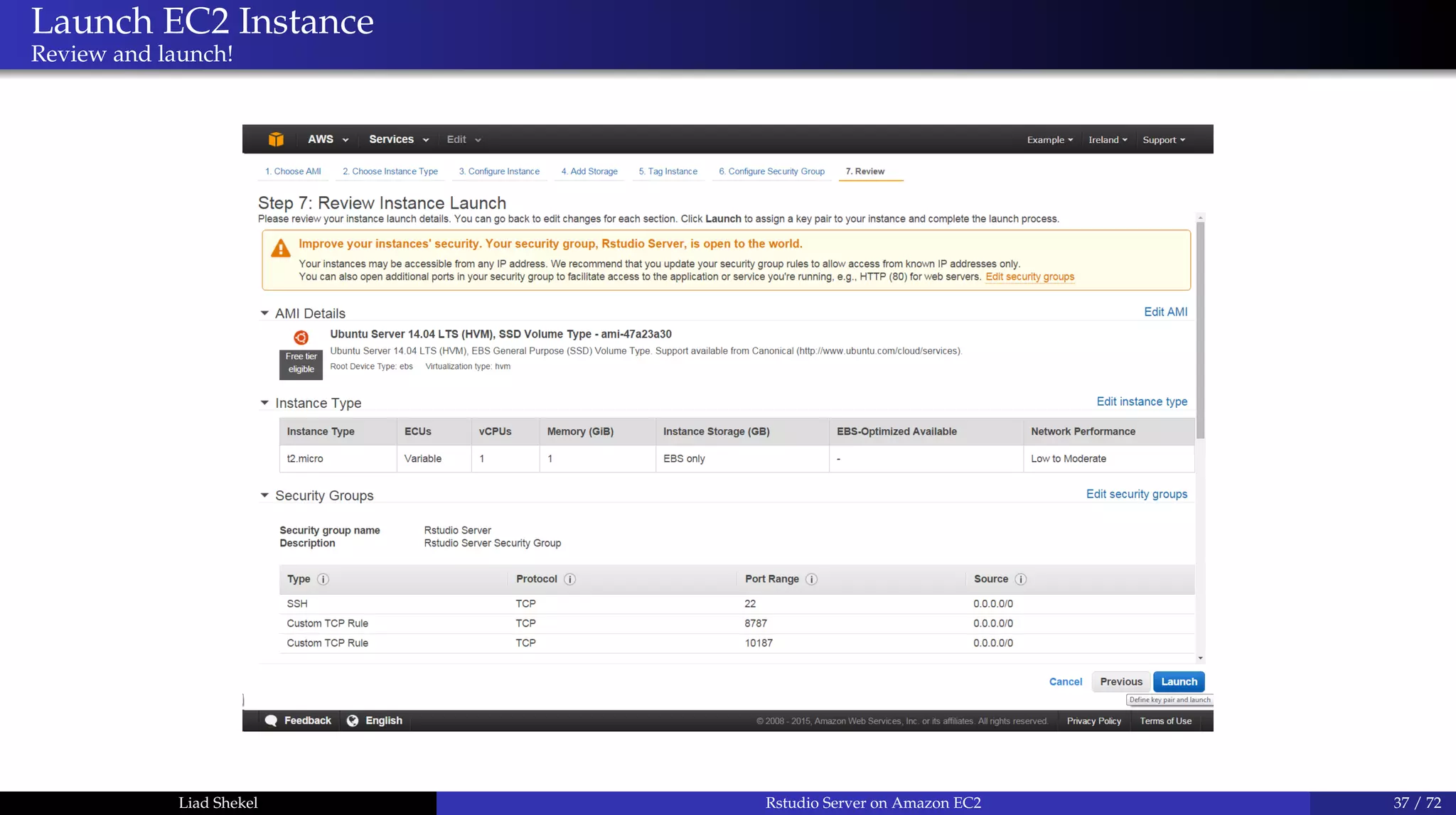Viewport: 1456px width, 815px height.
Task: Click the SSH rule row type
Action: pos(297,604)
